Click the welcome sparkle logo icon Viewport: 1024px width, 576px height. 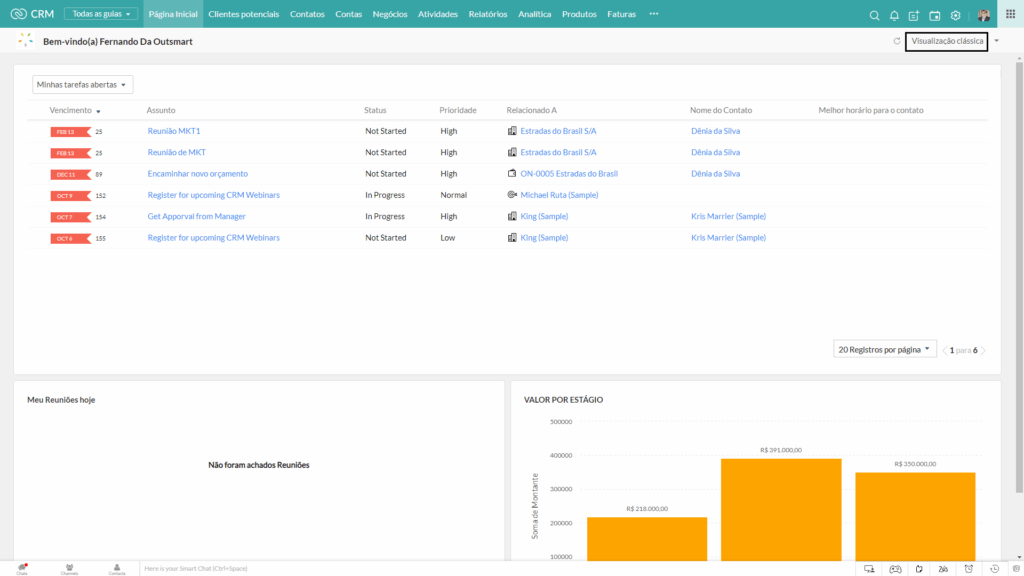(25, 40)
